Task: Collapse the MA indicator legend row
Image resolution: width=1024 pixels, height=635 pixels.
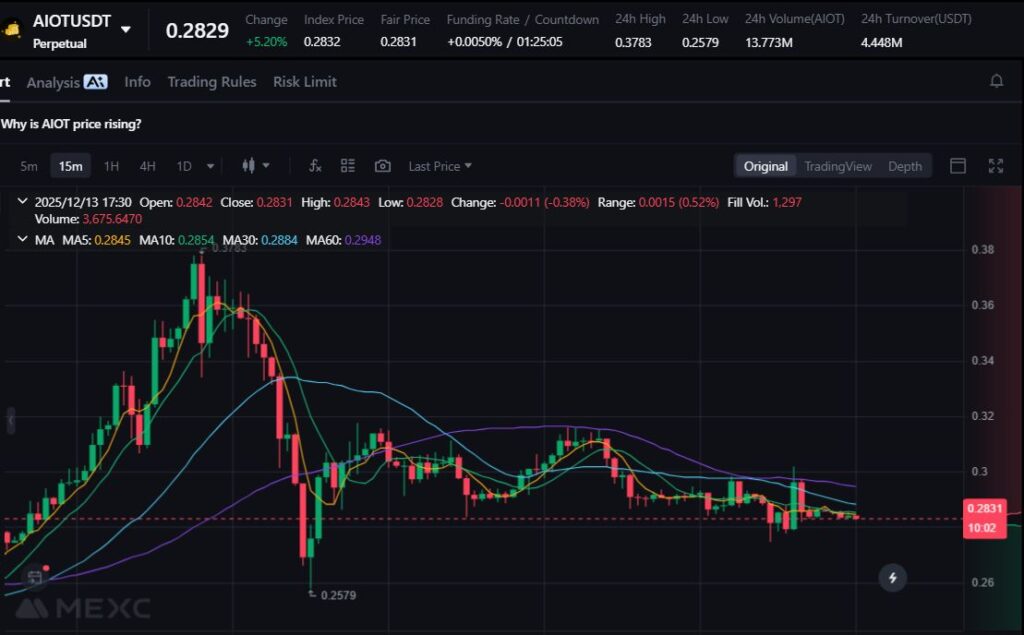Action: (x=22, y=240)
